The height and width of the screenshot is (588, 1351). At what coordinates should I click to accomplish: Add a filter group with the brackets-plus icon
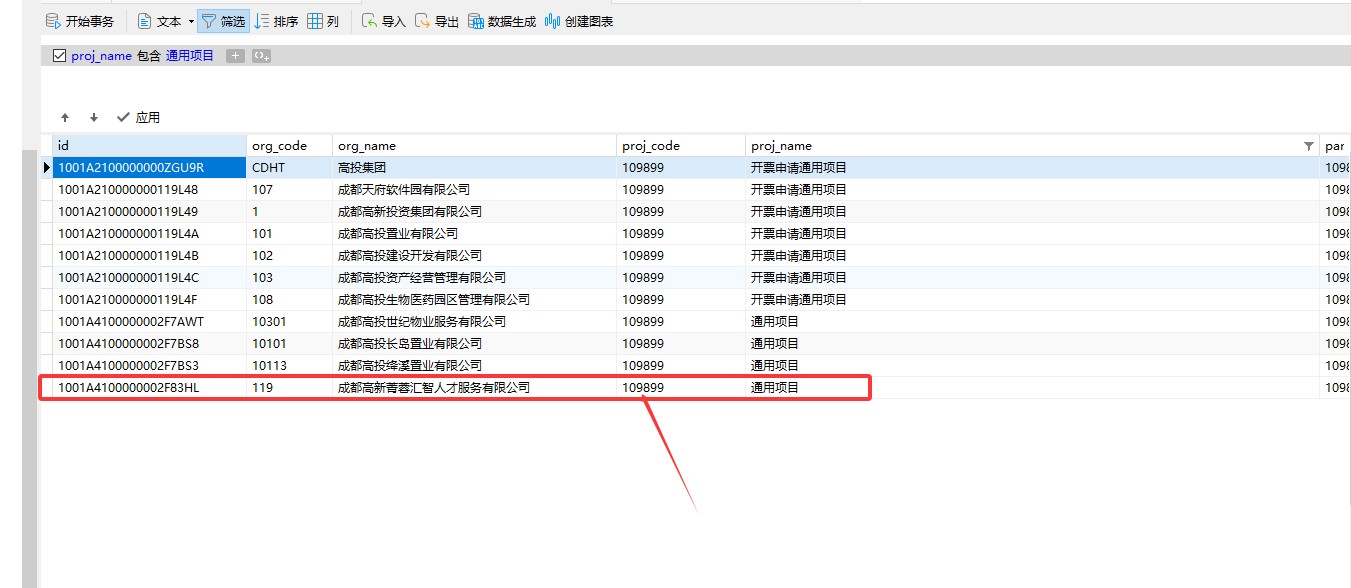(261, 56)
